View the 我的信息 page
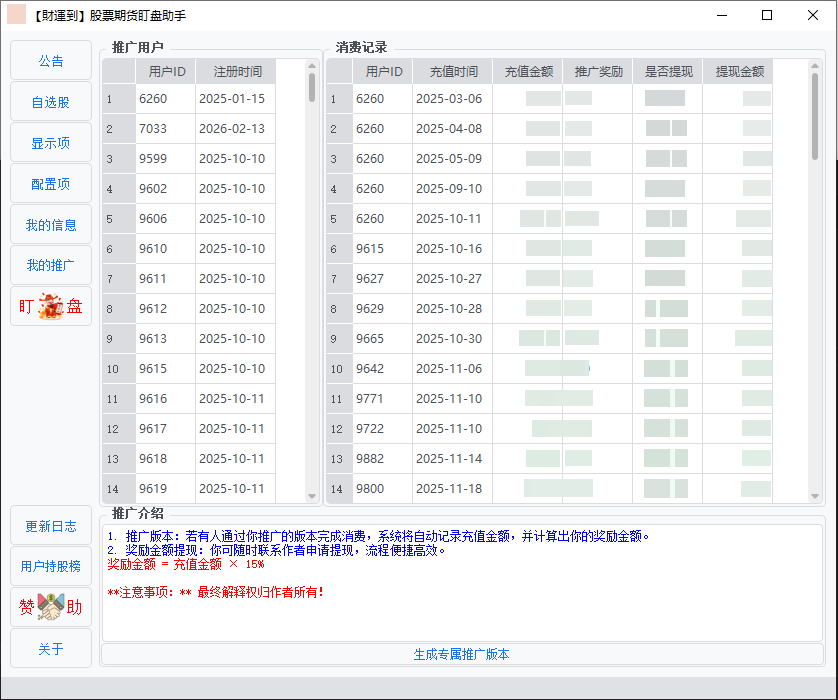The height and width of the screenshot is (700, 838). (x=51, y=225)
